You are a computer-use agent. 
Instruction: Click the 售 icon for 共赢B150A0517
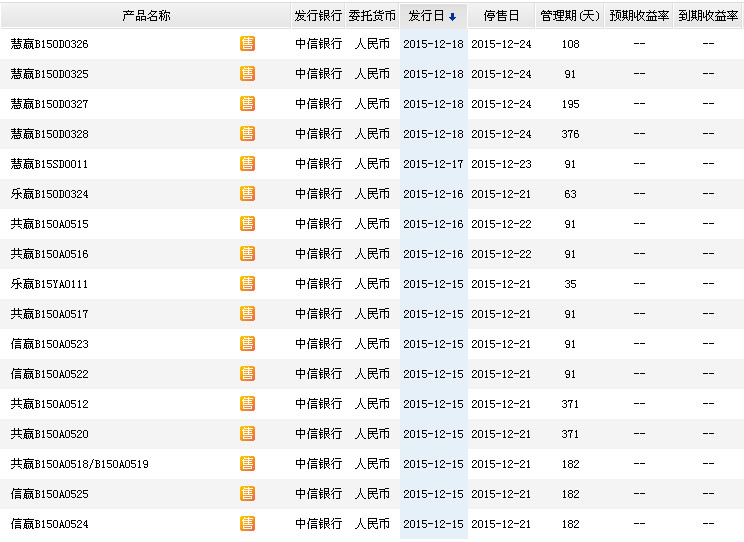point(247,314)
